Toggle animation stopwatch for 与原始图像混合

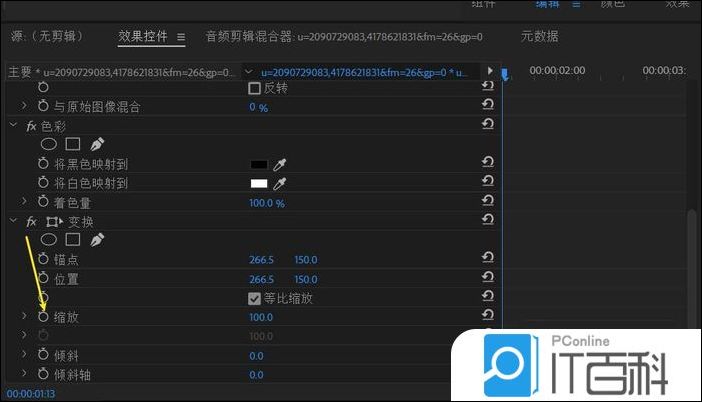tap(43, 106)
